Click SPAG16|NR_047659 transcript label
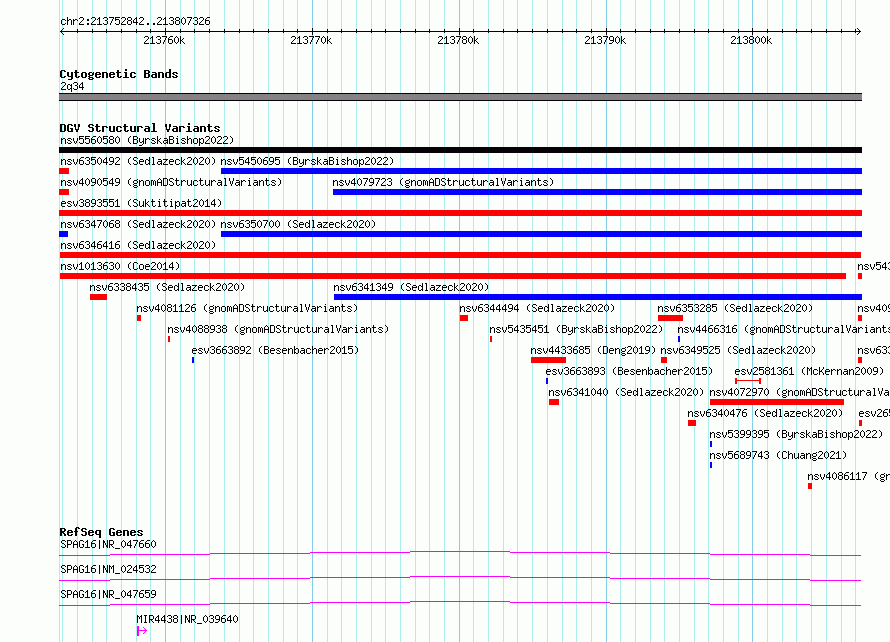This screenshot has height=642, width=890. point(108,594)
